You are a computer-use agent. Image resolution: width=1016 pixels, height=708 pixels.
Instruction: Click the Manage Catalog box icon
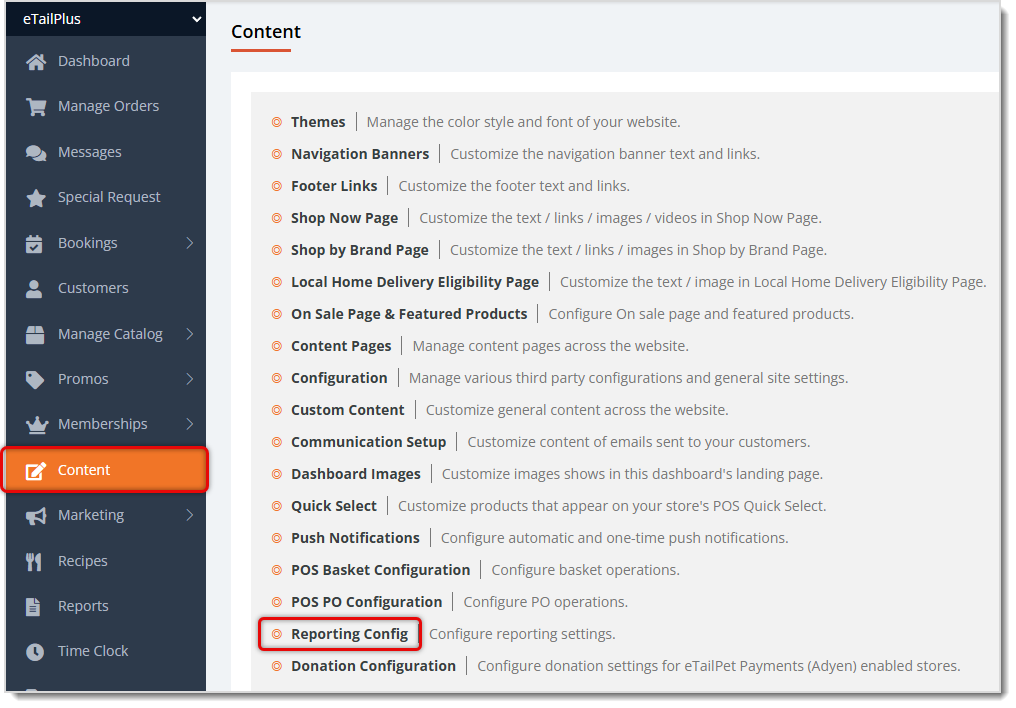[35, 335]
